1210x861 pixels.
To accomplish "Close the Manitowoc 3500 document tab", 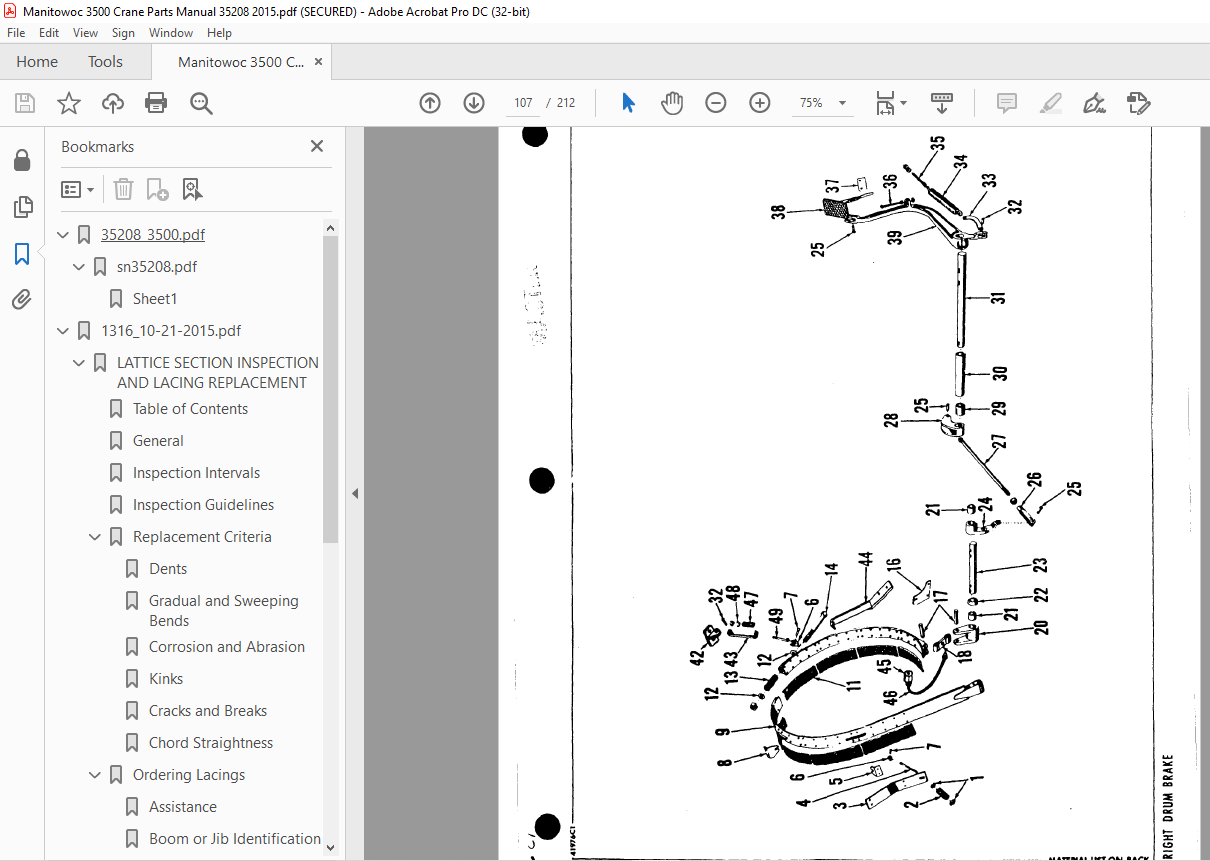I will 318,62.
